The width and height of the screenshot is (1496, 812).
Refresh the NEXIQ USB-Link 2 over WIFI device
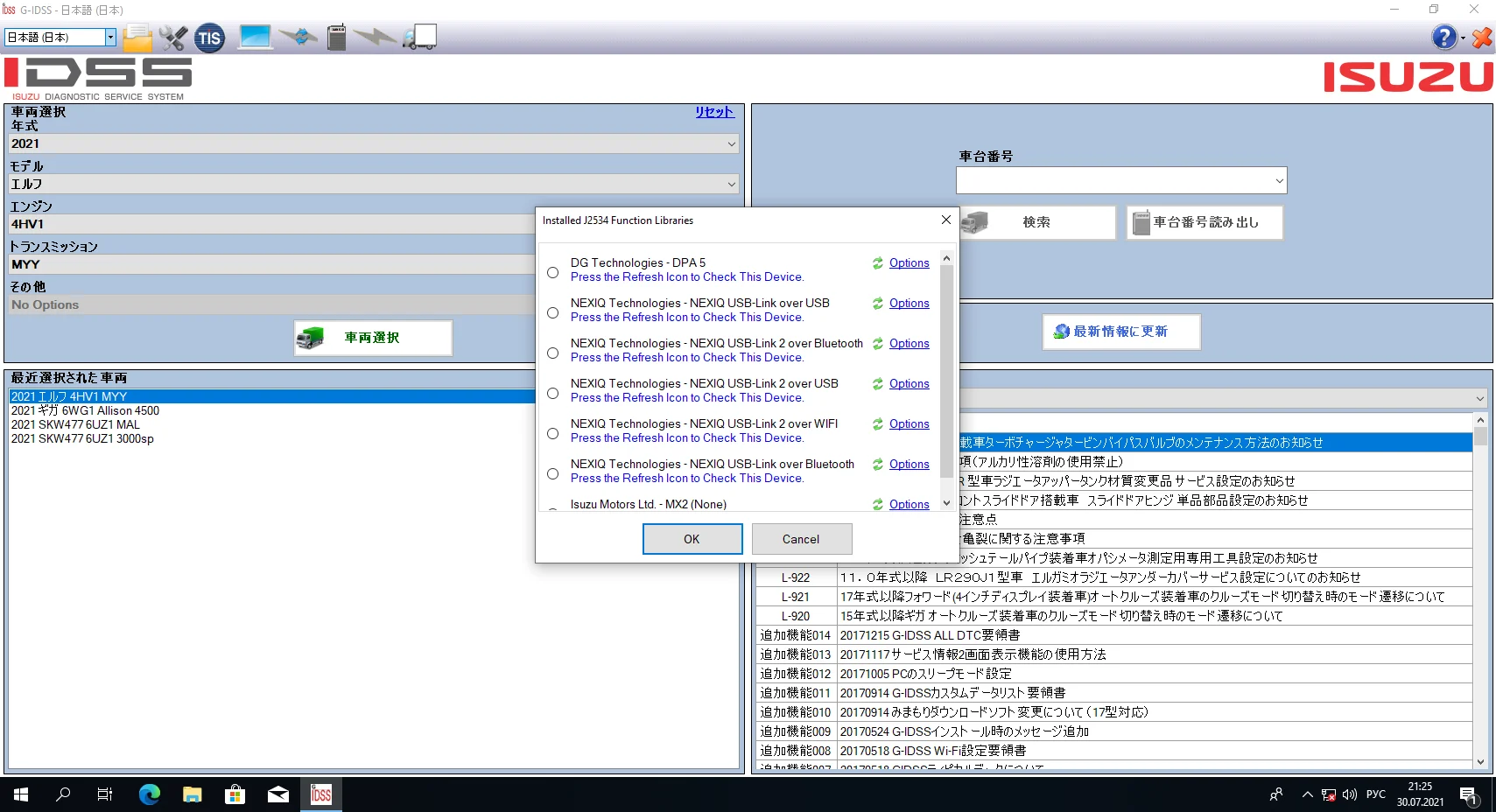click(x=877, y=424)
